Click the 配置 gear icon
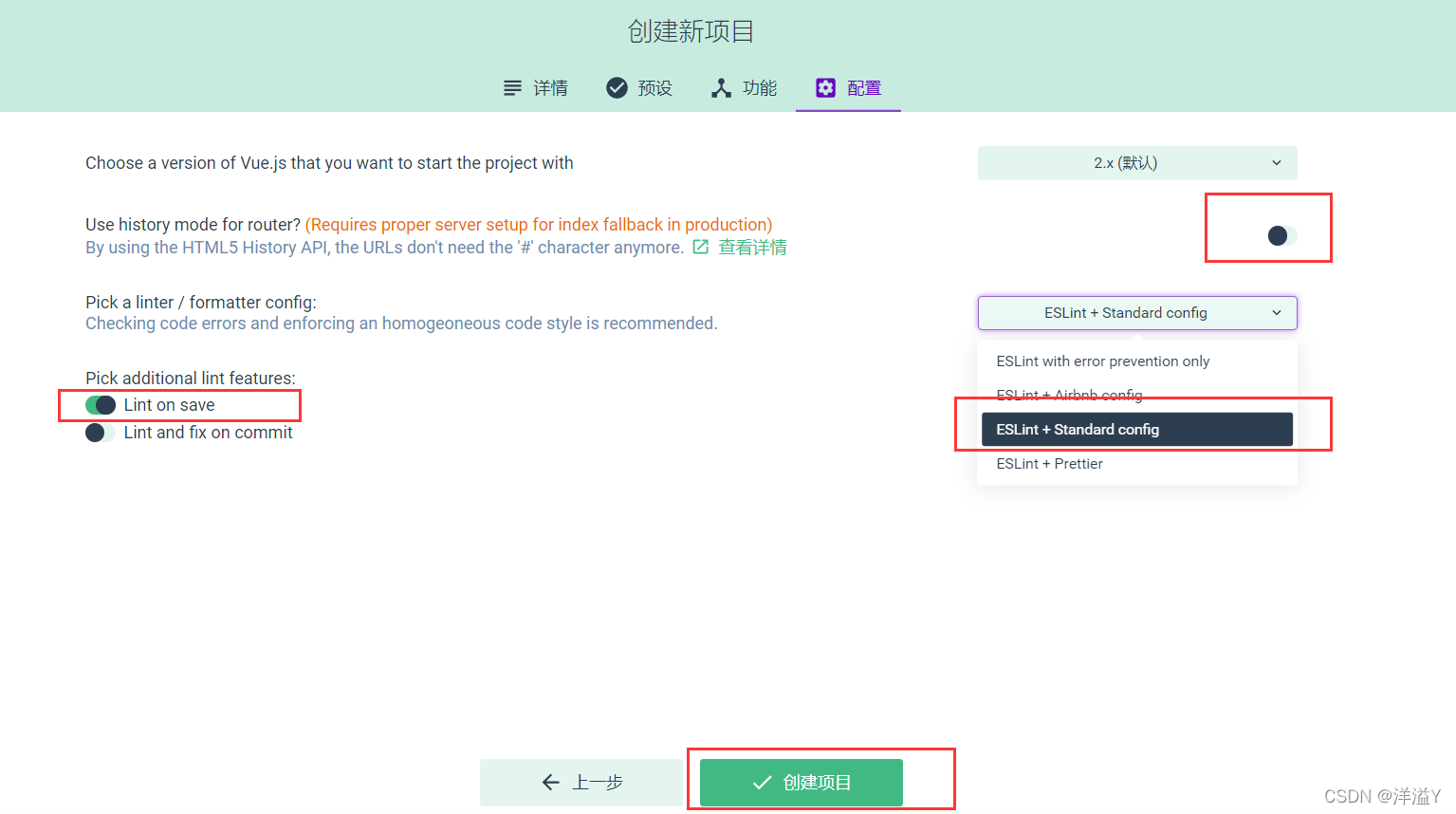This screenshot has height=814, width=1456. 826,88
